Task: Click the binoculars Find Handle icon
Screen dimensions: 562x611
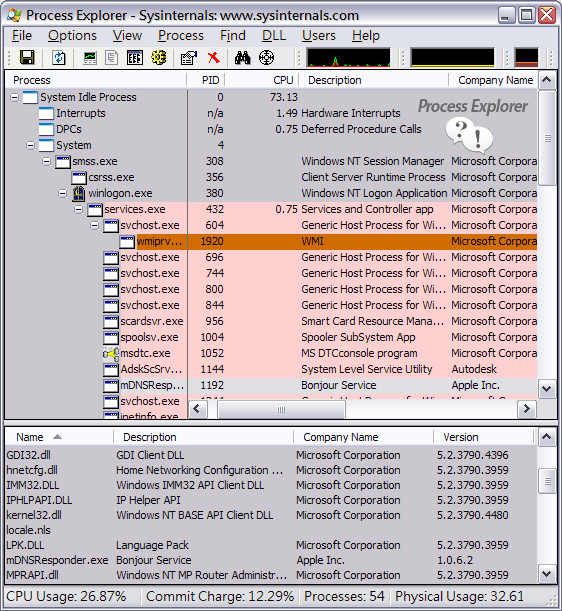Action: point(242,58)
